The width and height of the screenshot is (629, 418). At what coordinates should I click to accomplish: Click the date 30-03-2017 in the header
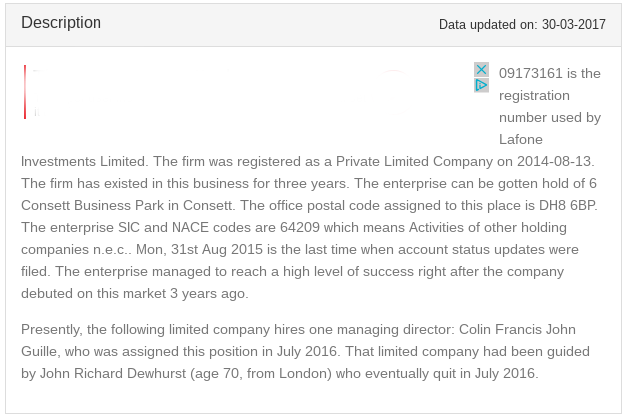pyautogui.click(x=573, y=24)
